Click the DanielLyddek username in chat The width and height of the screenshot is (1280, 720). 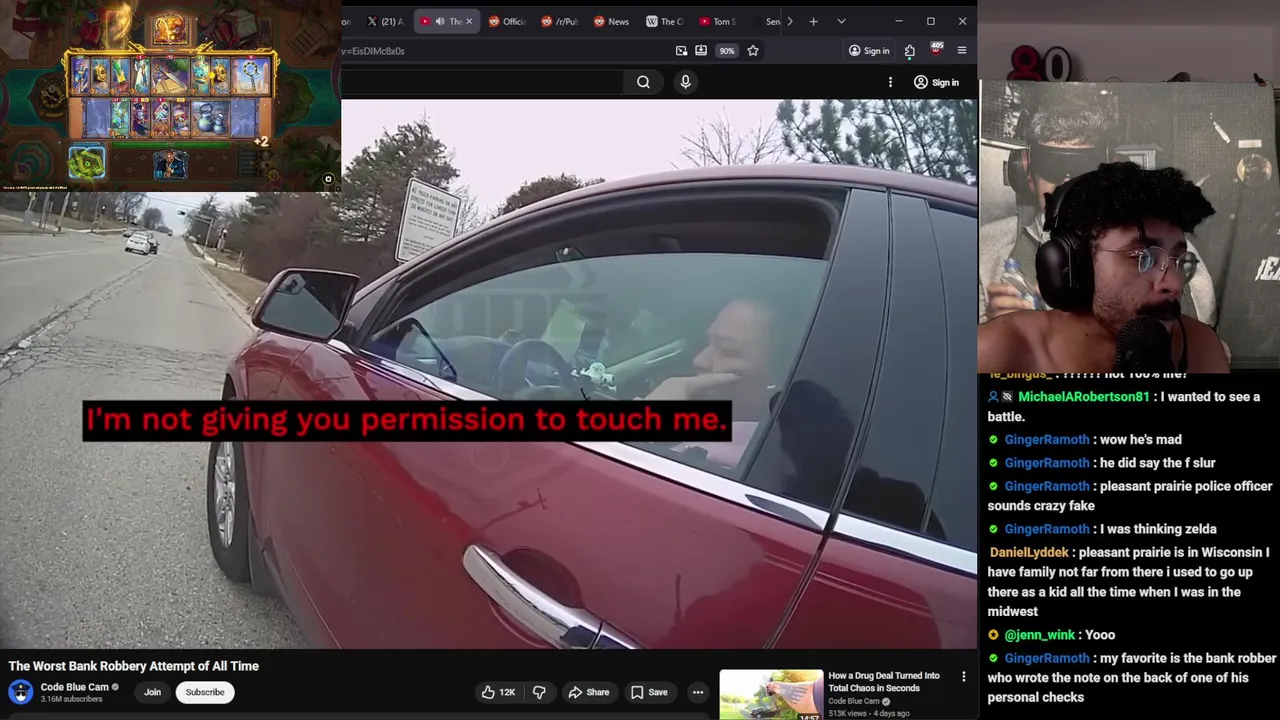coord(1029,552)
